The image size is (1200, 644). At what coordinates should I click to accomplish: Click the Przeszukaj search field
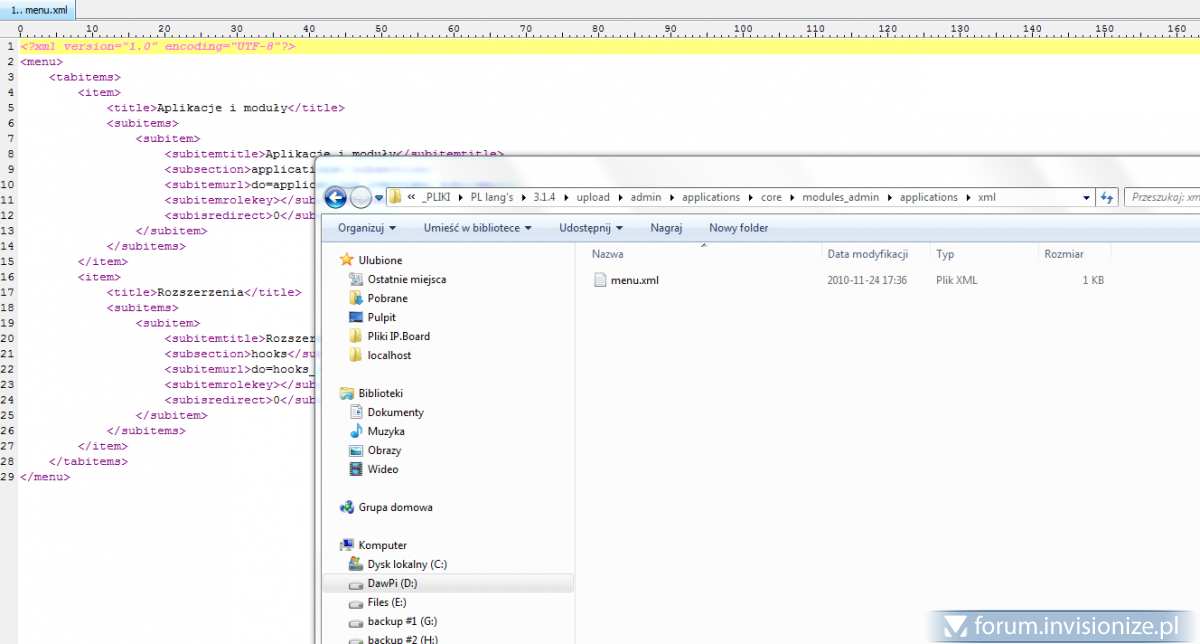pyautogui.click(x=1162, y=198)
